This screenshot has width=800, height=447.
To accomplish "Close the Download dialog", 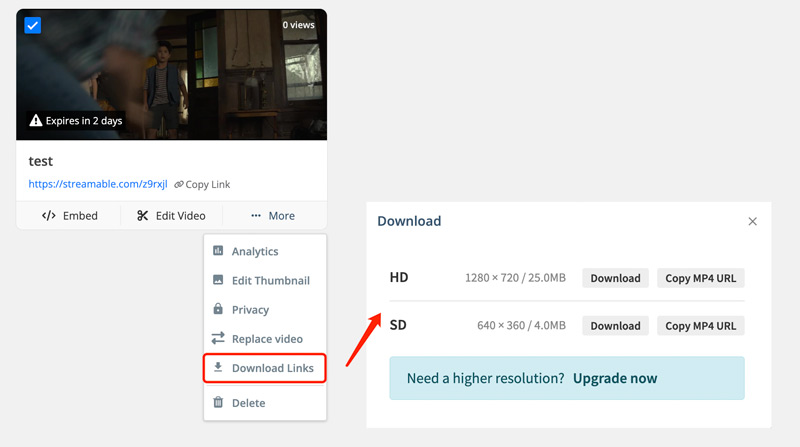I will (x=753, y=221).
